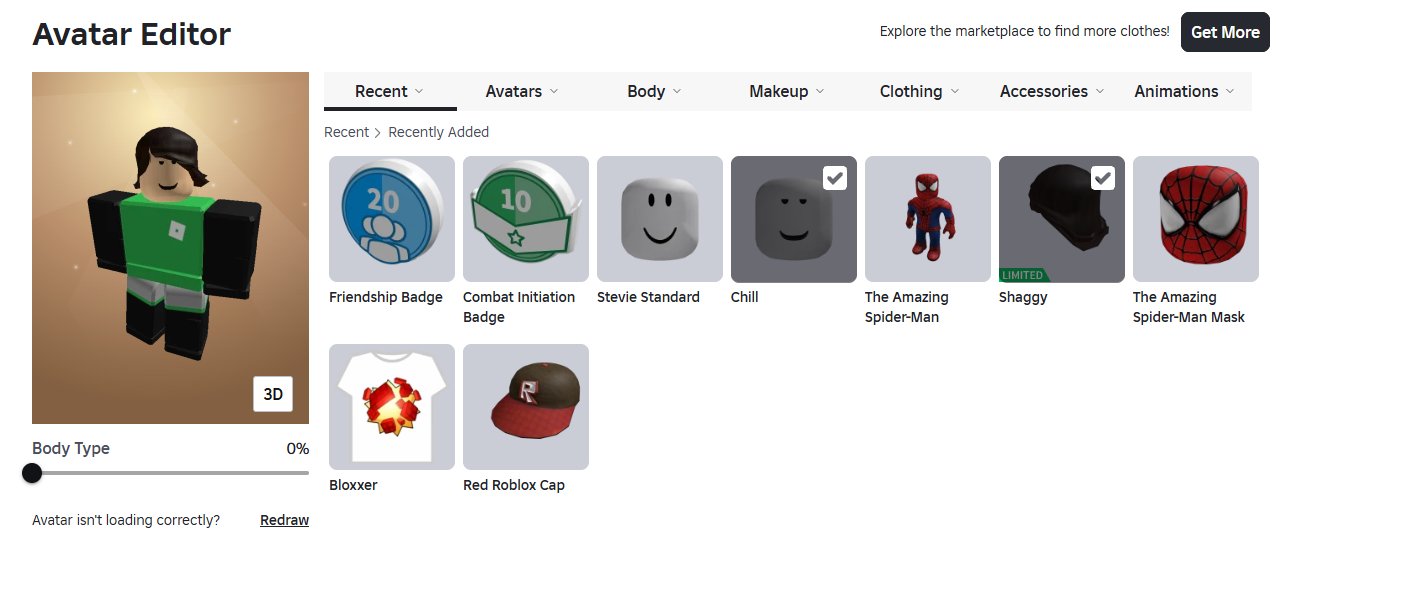The image size is (1418, 612).
Task: Expand the Avatars tab menu
Action: click(x=522, y=91)
